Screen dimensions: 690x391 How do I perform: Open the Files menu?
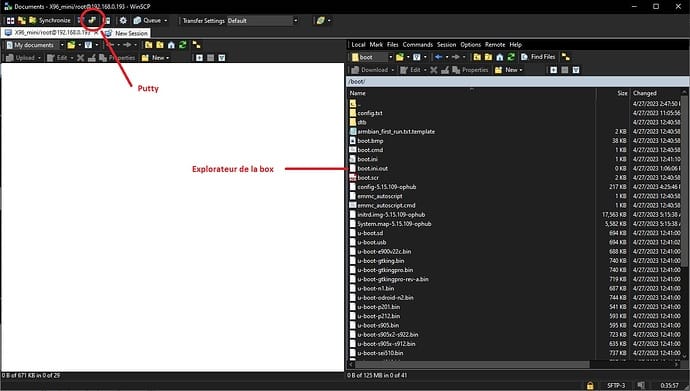(x=393, y=44)
